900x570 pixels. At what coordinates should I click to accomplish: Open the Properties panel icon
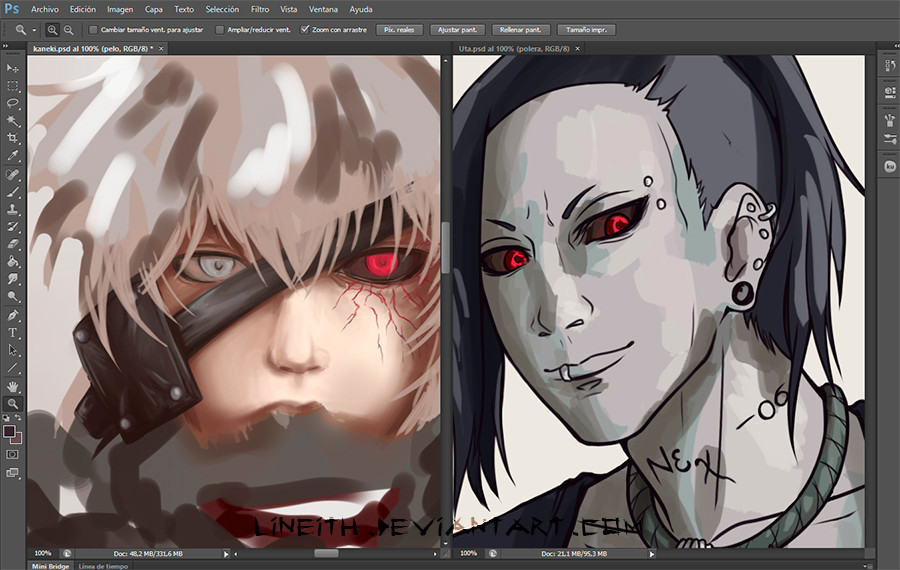click(x=890, y=91)
